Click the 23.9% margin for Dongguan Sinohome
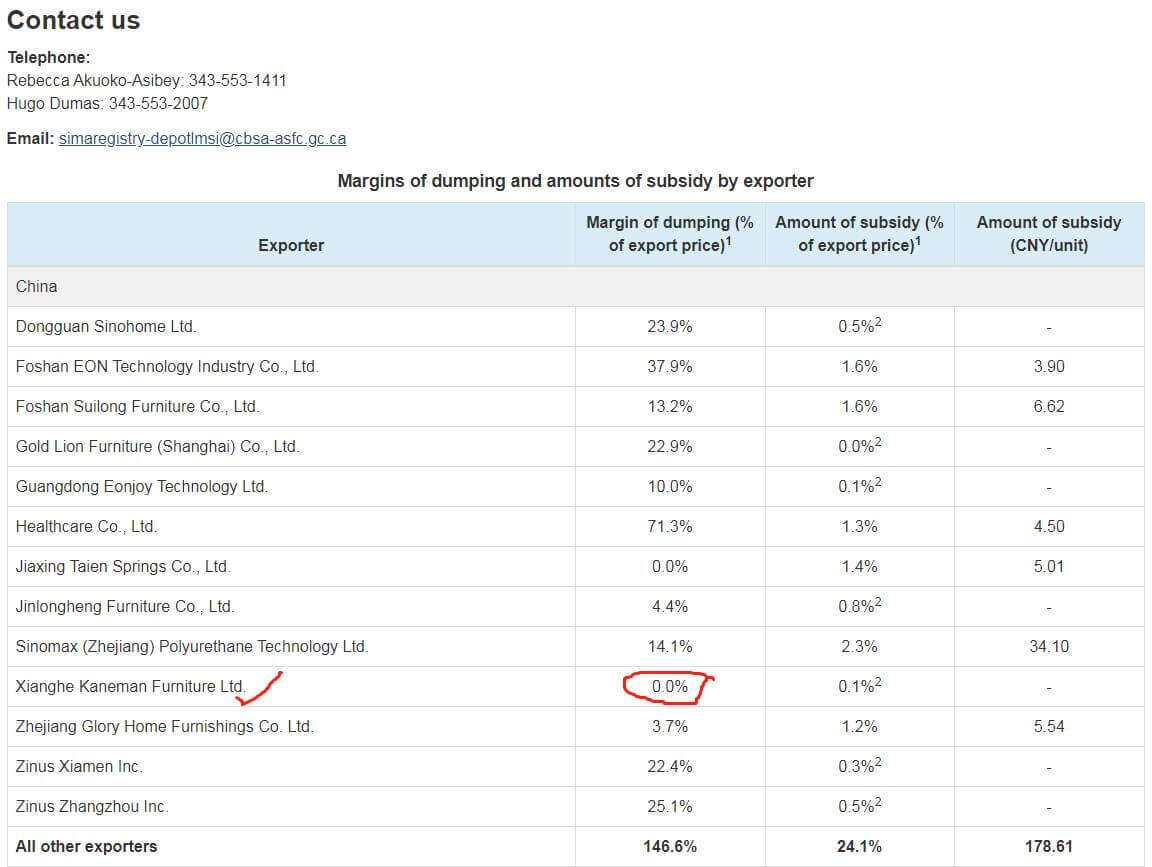The image size is (1152, 867). tap(670, 326)
